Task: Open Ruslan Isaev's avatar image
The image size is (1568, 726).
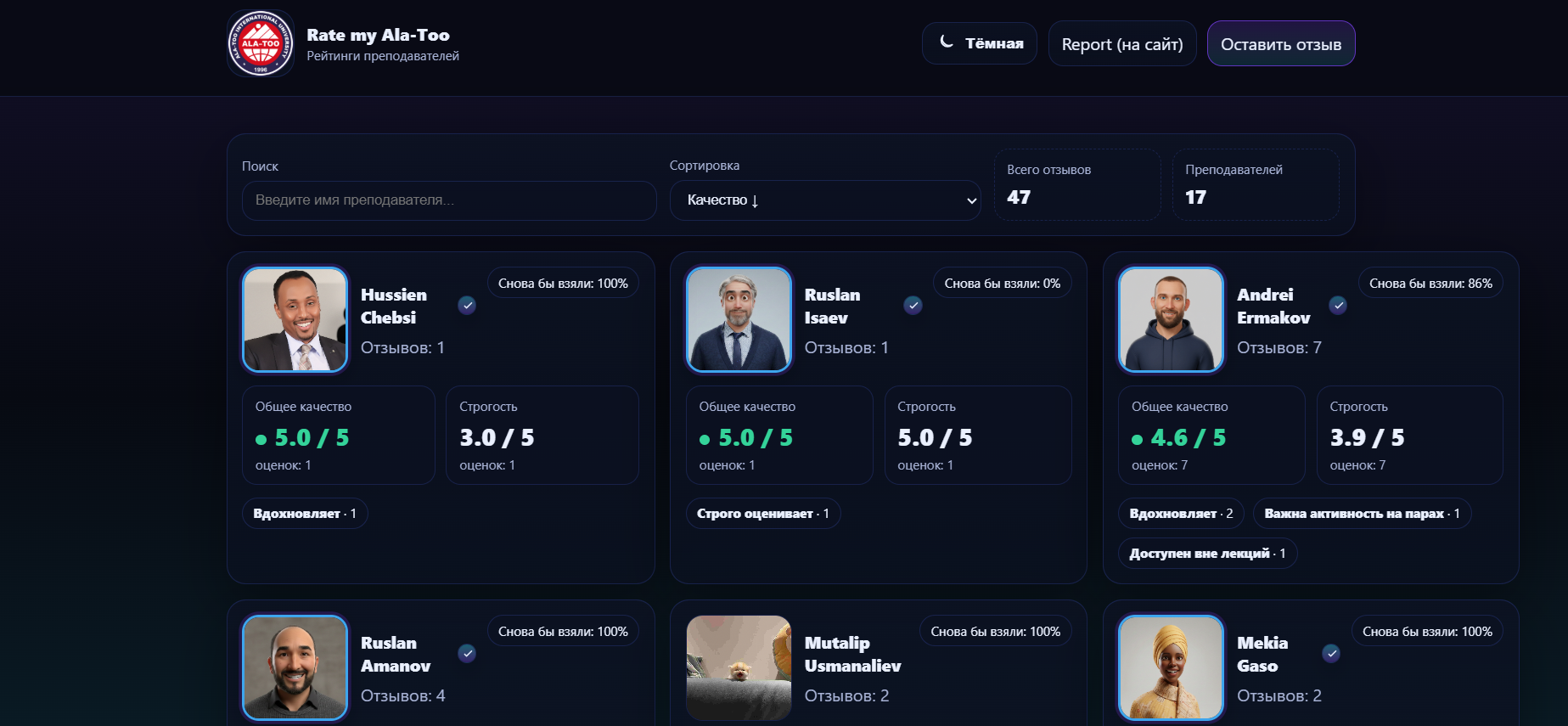Action: tap(739, 320)
